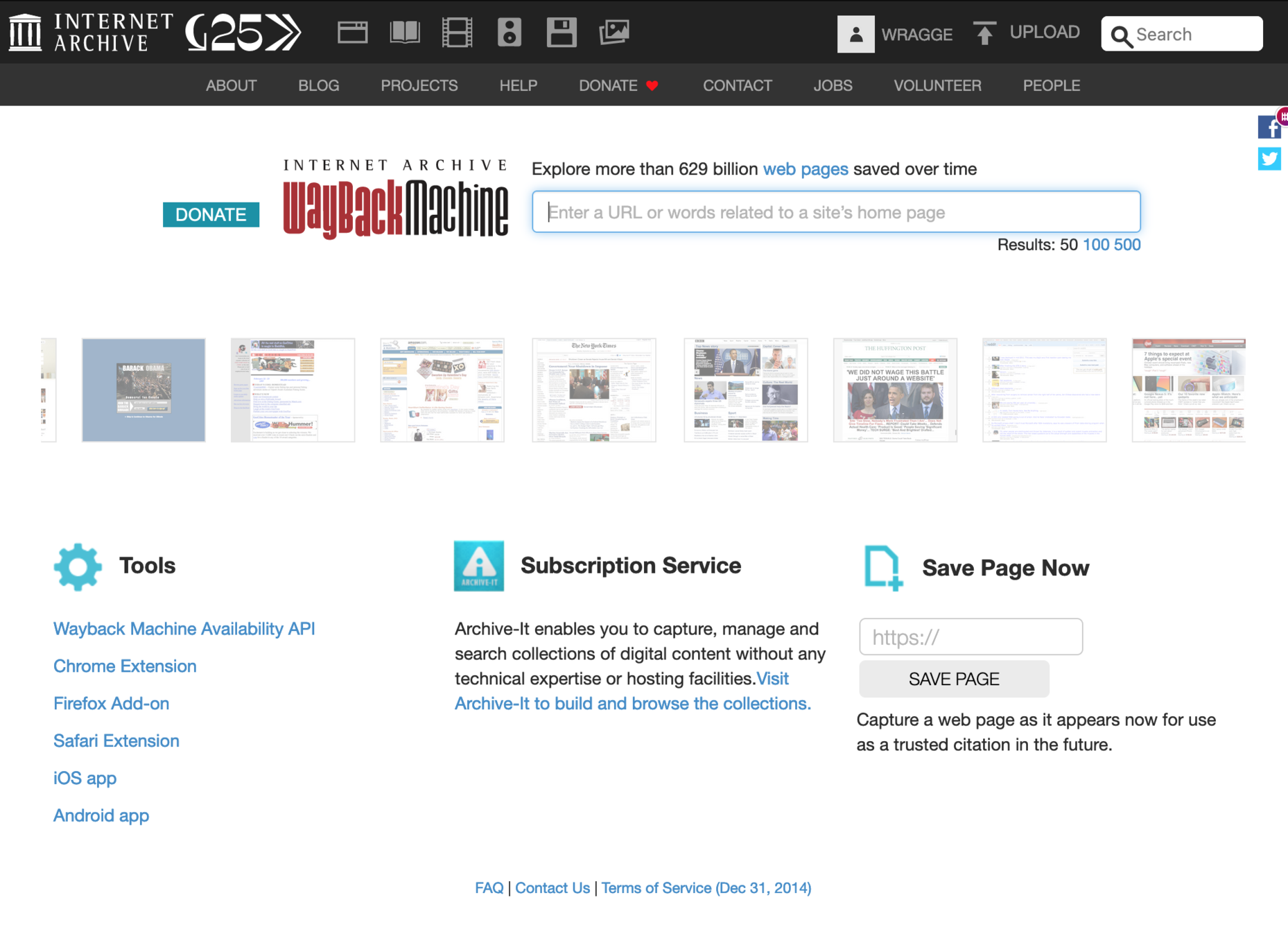Click the Archive-It logo icon
The width and height of the screenshot is (1288, 936).
pyautogui.click(x=479, y=566)
